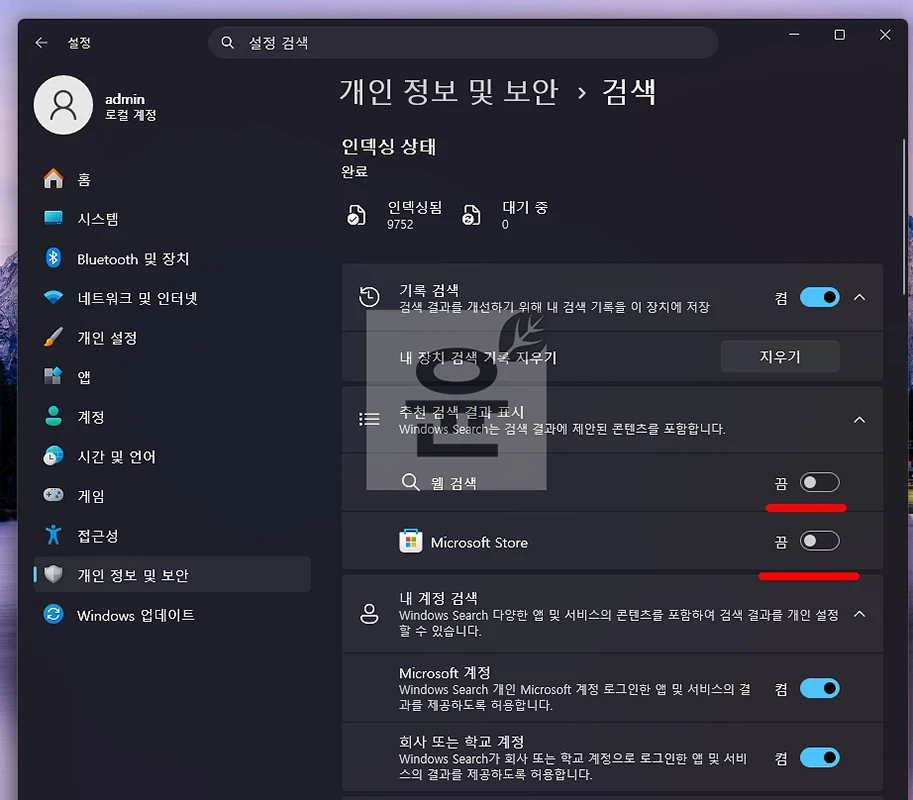Click 개인 정보 및 보안 breadcrumb link
The image size is (913, 800).
[449, 92]
